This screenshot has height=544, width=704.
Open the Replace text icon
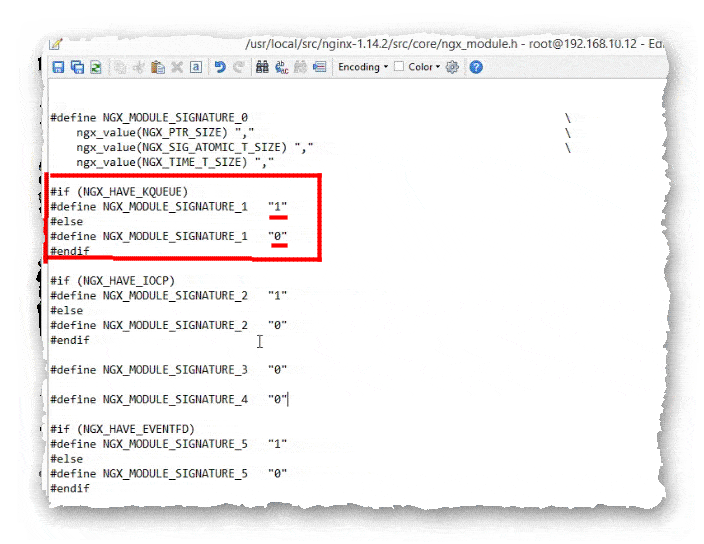click(x=282, y=67)
